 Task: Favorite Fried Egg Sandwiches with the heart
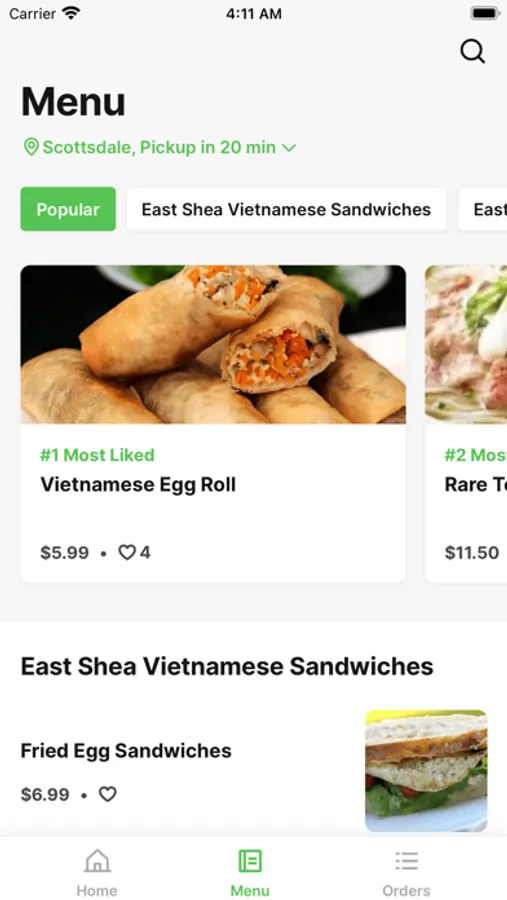[107, 794]
